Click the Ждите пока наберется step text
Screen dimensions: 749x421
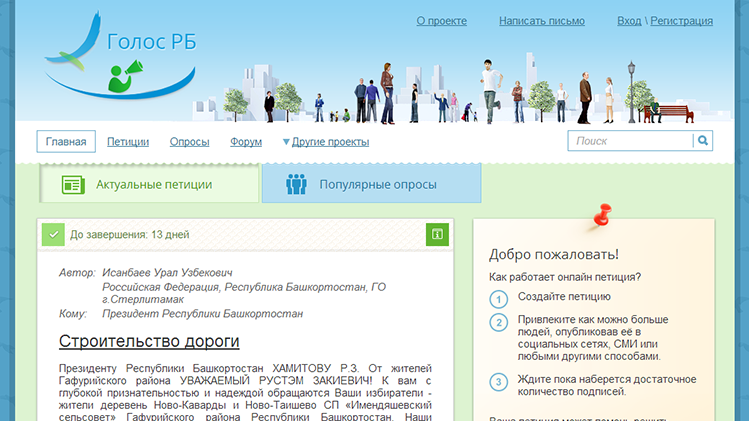[607, 386]
